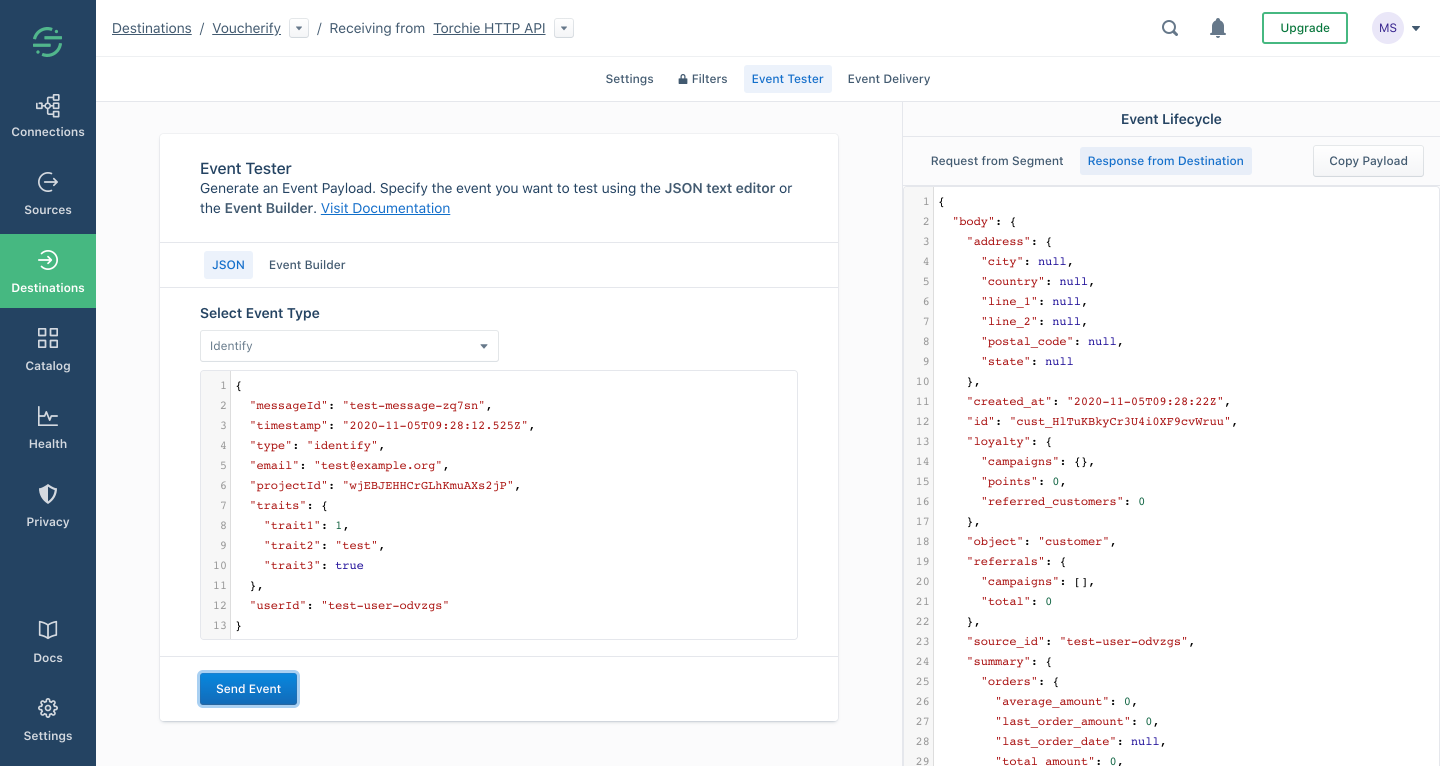
Task: Select the Catalog sidebar icon
Action: [47, 350]
